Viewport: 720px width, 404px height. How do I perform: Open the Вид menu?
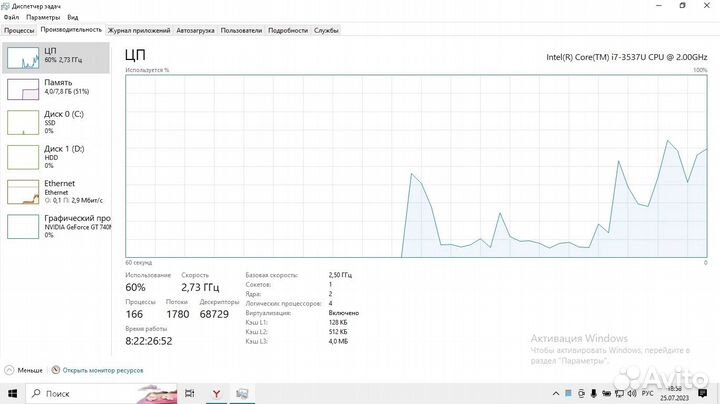pos(73,17)
